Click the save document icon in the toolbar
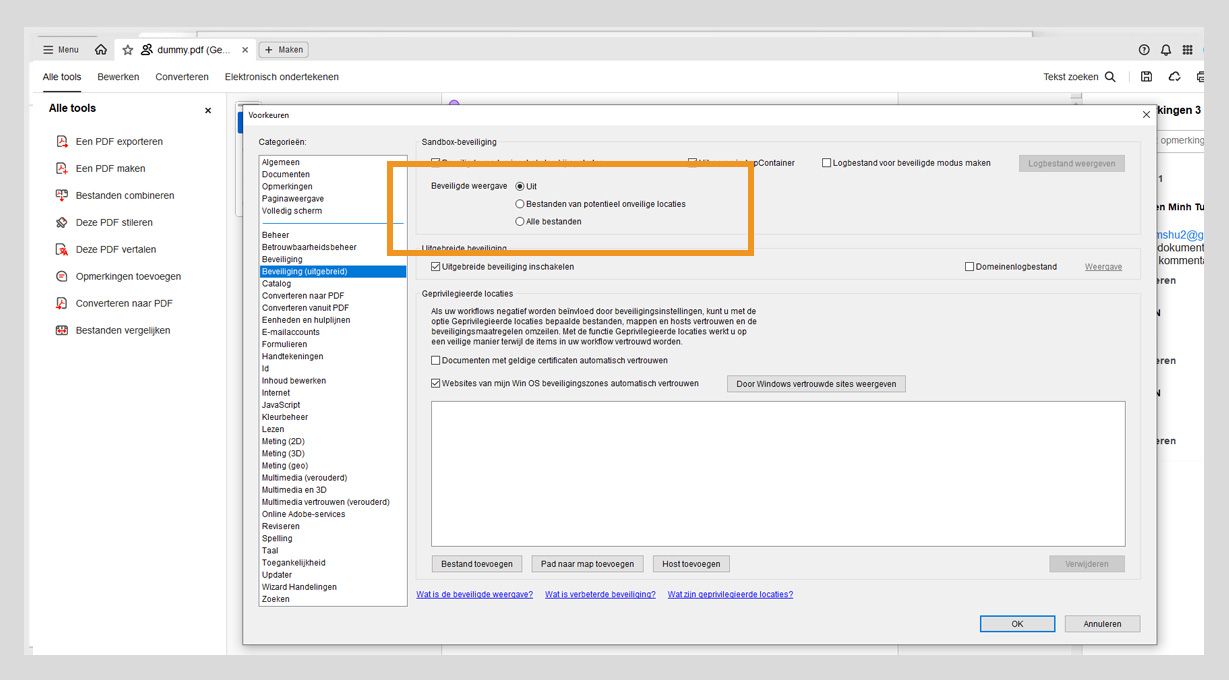The height and width of the screenshot is (680, 1229). (x=1145, y=76)
